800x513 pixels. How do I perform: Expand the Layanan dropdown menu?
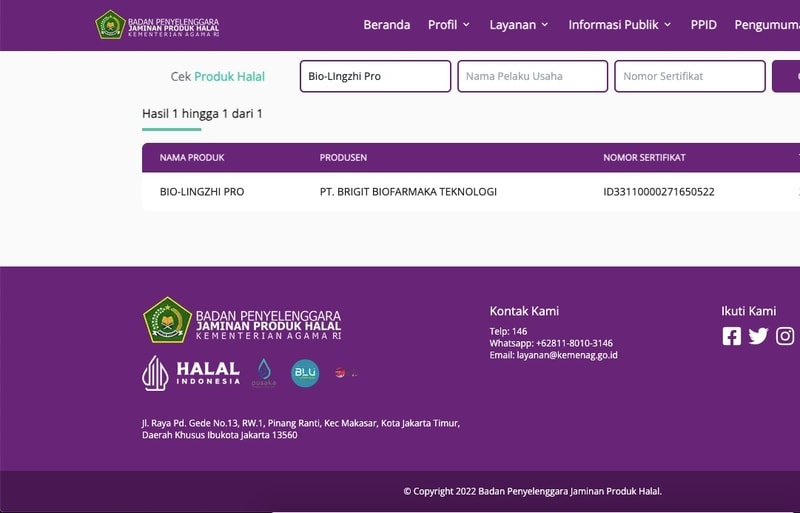(x=518, y=25)
